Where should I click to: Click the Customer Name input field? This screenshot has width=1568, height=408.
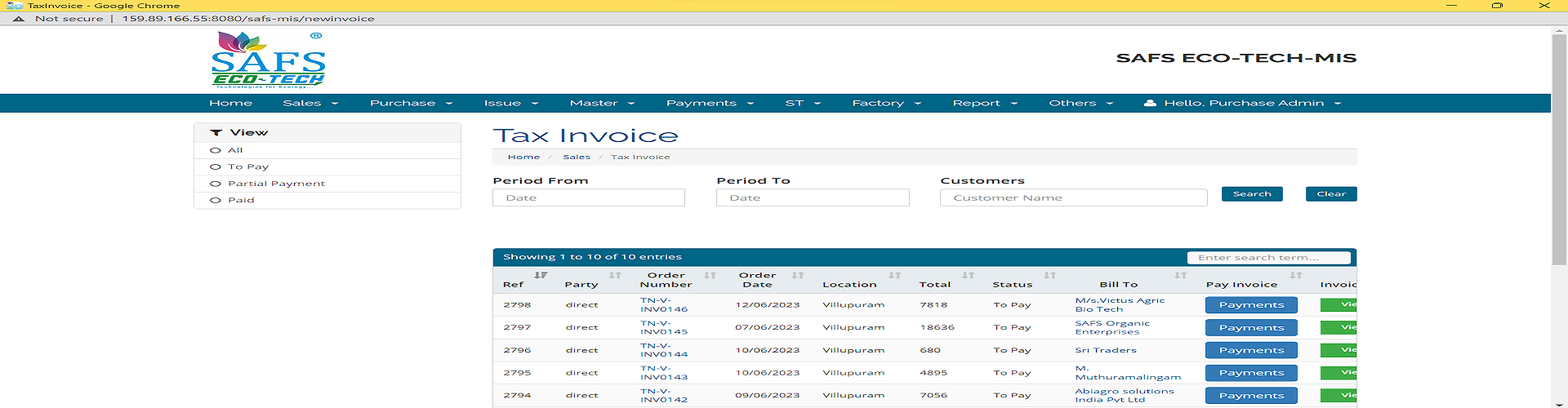(1073, 197)
